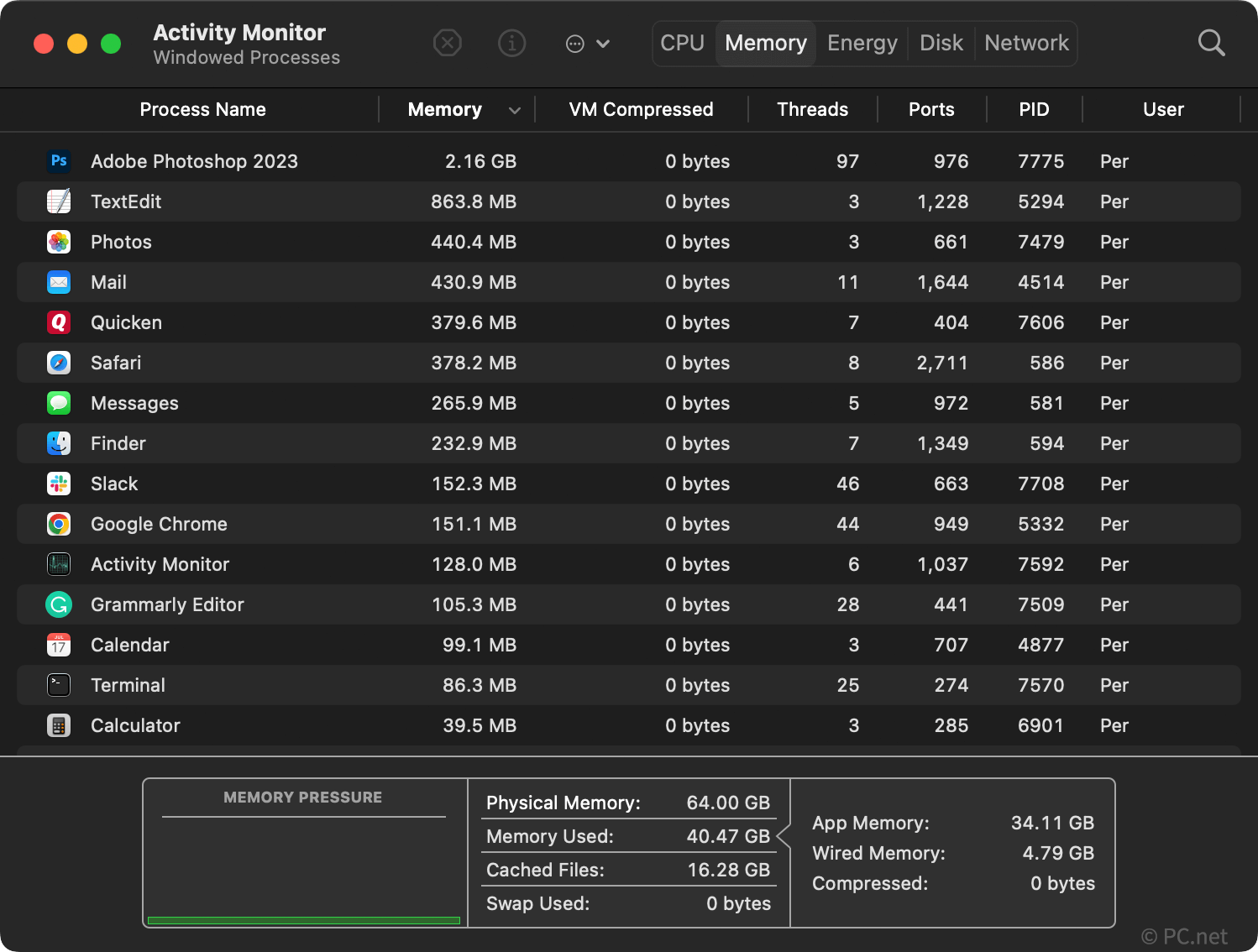
Task: Click the 128.0 MB memory value
Action: pyautogui.click(x=474, y=564)
